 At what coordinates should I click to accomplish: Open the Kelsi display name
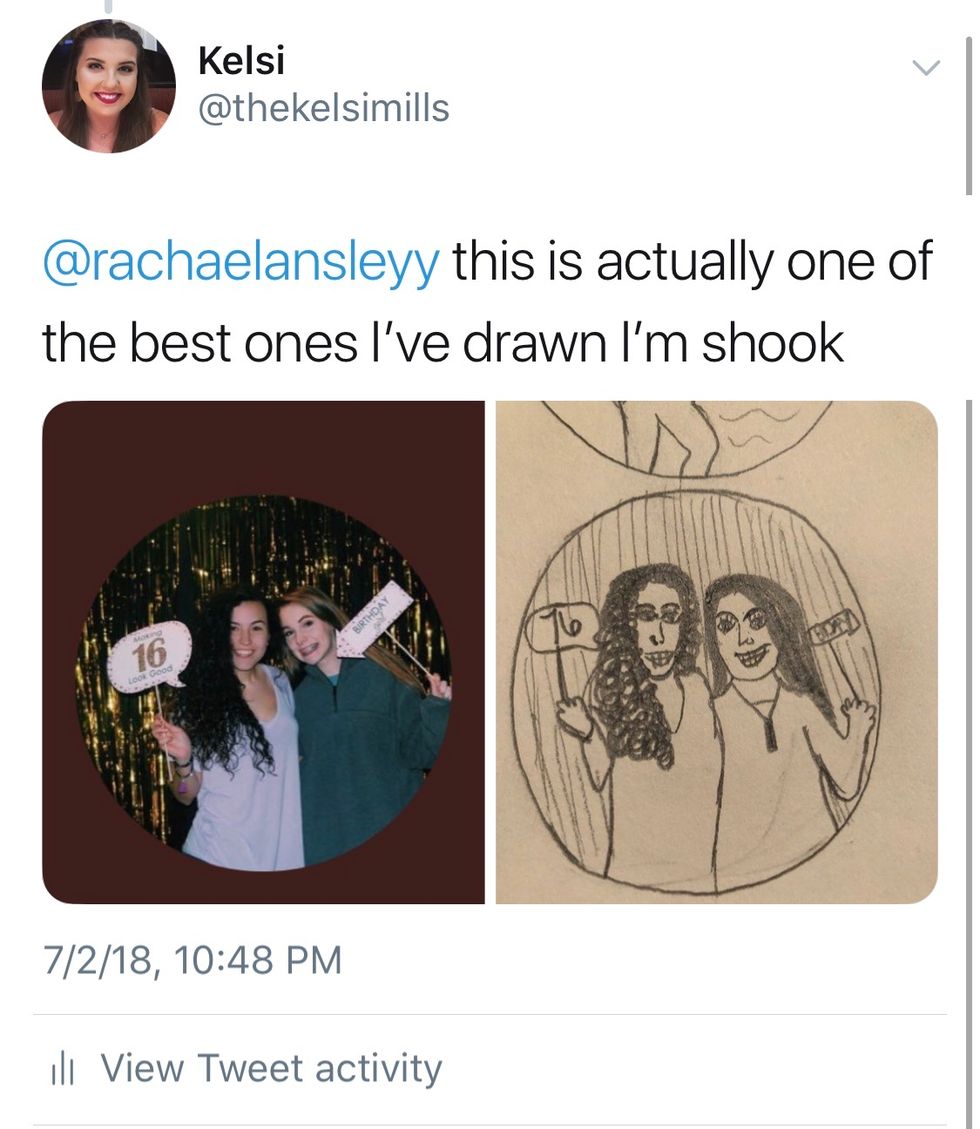[241, 61]
